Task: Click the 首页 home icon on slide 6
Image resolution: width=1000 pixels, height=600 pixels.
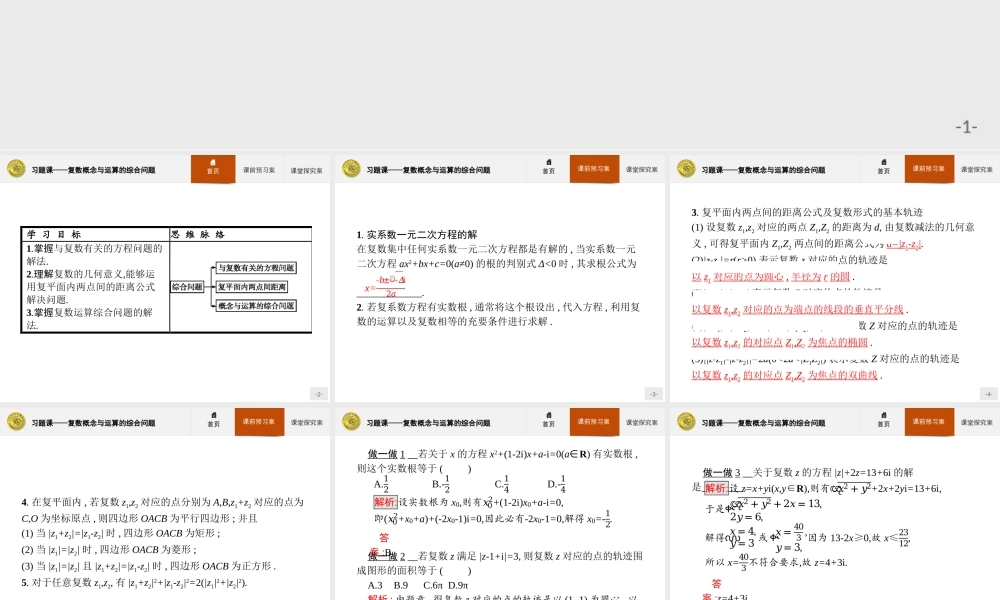Action: click(548, 422)
